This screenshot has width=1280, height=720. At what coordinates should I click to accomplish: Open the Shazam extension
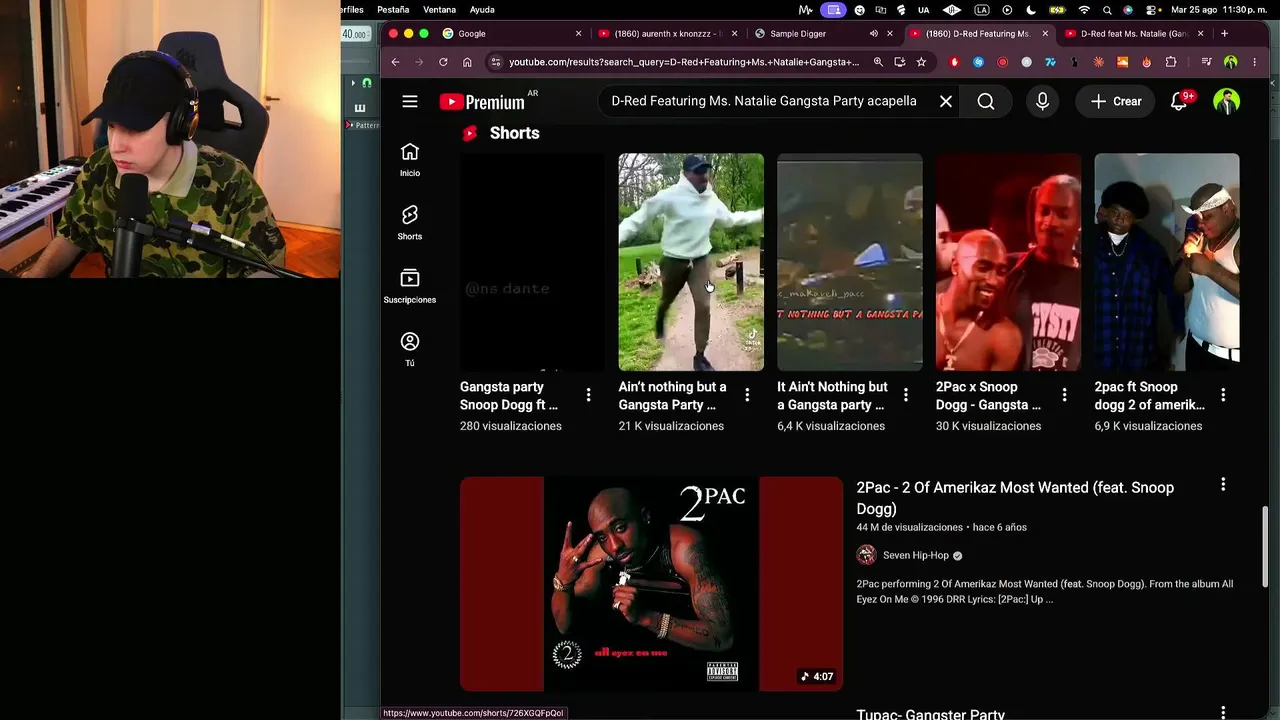(978, 62)
